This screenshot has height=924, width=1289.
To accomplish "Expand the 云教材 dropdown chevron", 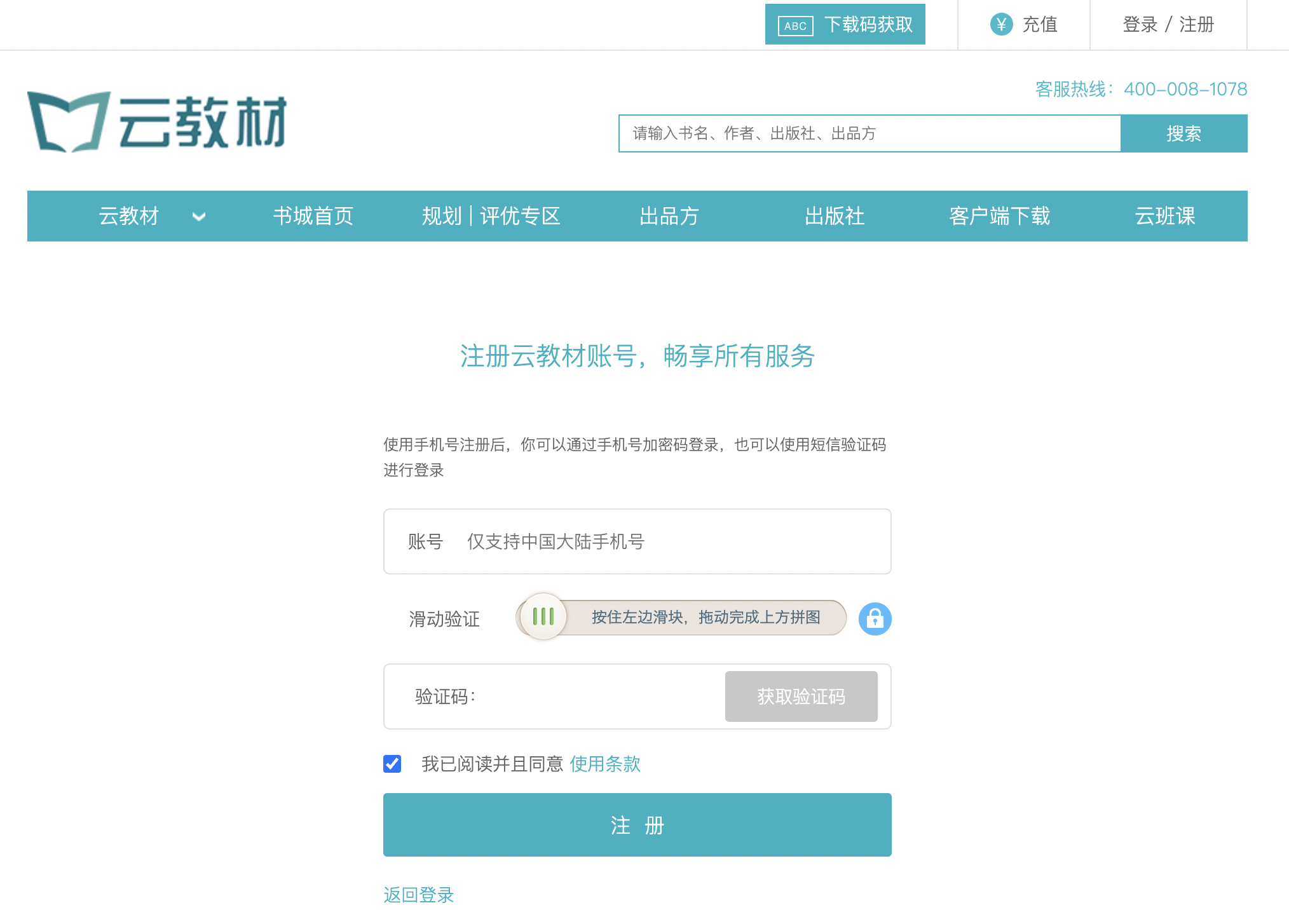I will click(x=199, y=216).
